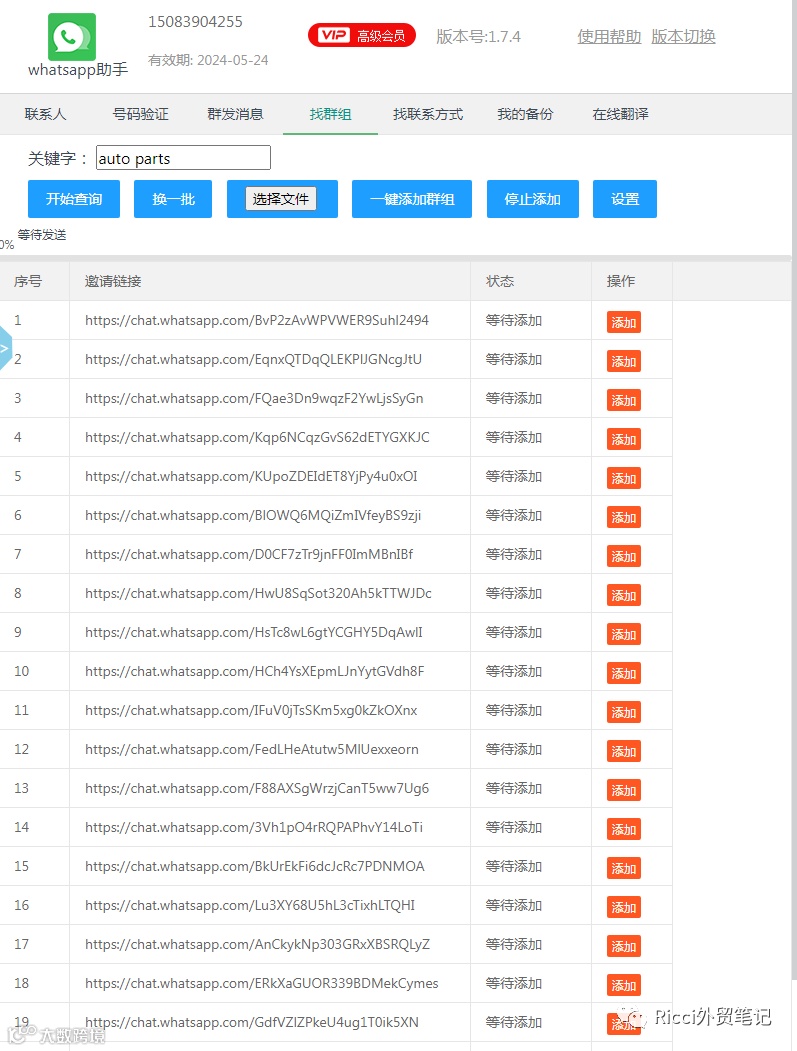Open the 使用帮助 link

[609, 36]
